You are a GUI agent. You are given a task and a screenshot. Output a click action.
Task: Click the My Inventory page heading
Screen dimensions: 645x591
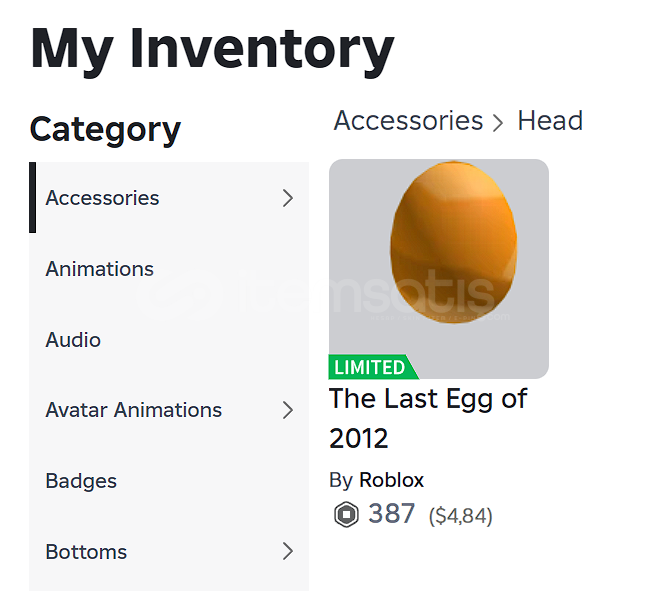click(212, 48)
